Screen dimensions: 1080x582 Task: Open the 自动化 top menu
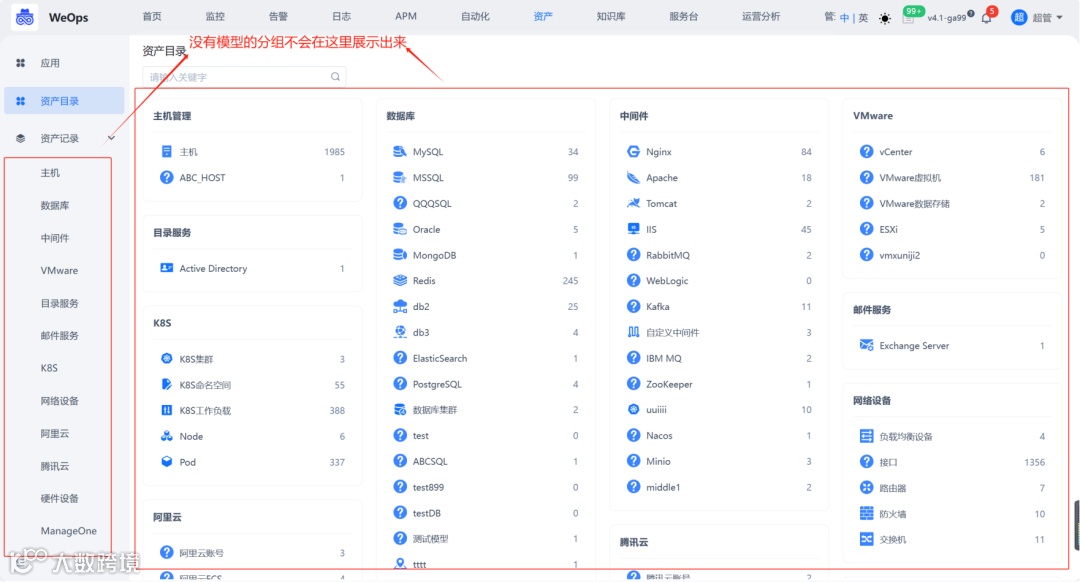(475, 17)
